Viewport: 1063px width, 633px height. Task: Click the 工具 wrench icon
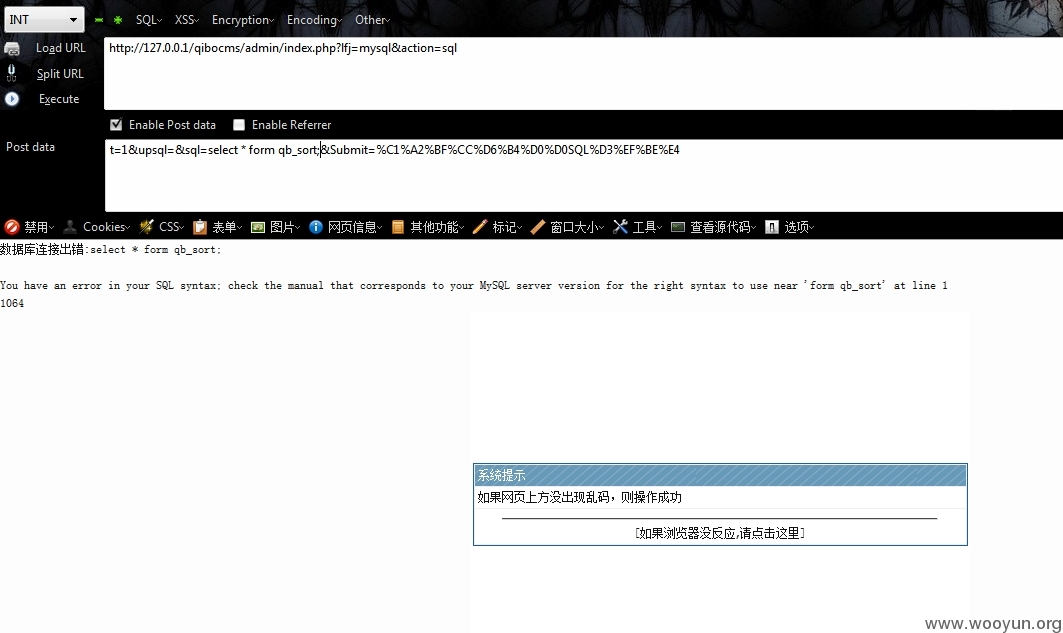(620, 227)
